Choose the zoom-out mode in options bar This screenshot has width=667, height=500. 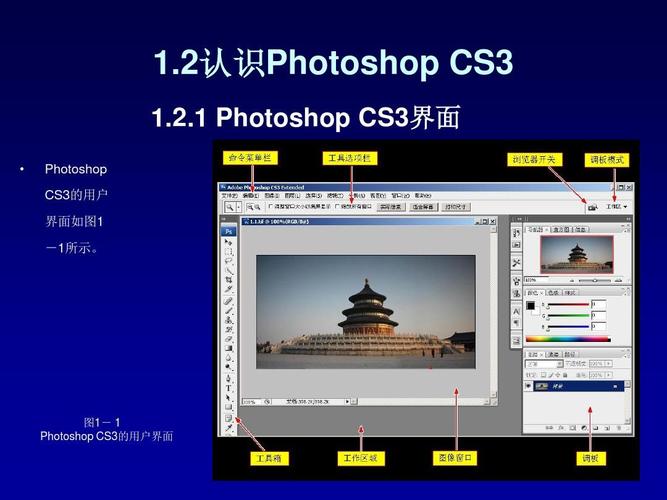257,207
